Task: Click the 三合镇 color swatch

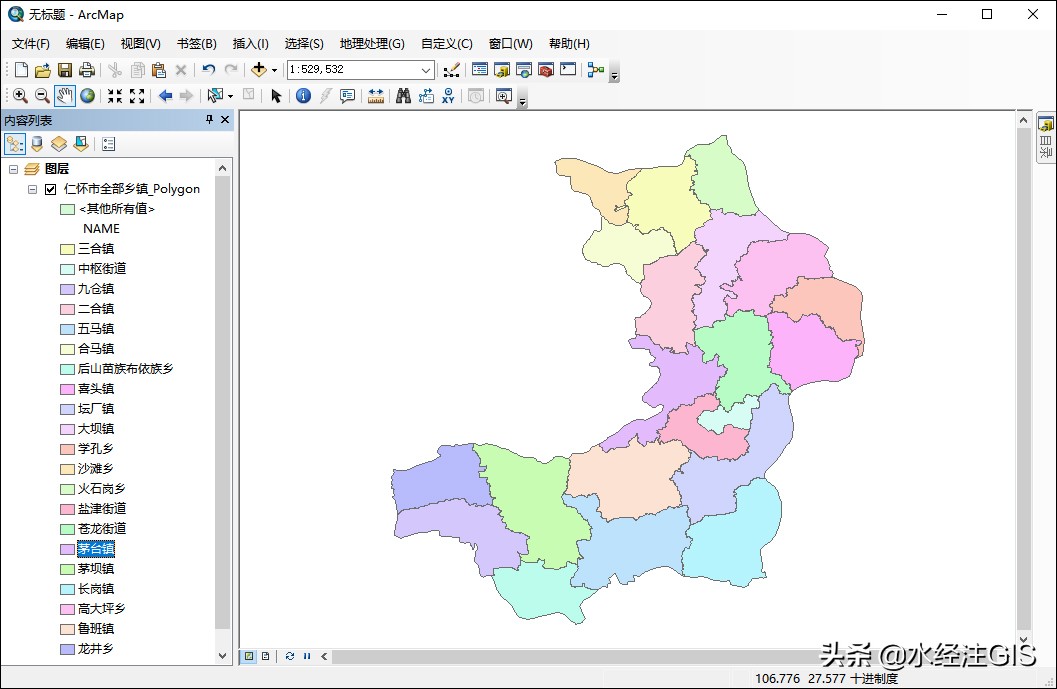Action: click(x=67, y=249)
